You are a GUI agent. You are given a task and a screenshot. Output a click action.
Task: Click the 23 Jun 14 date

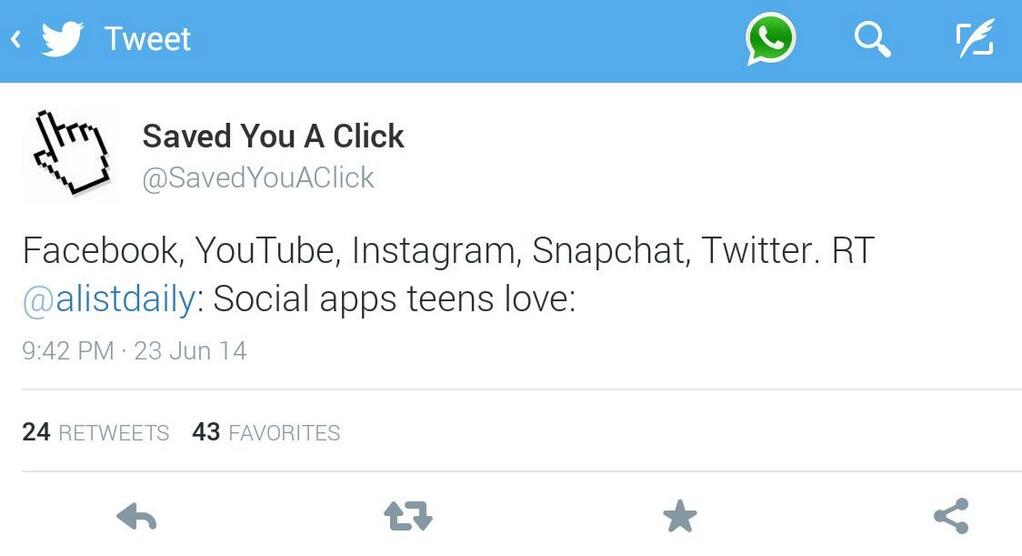pos(190,351)
